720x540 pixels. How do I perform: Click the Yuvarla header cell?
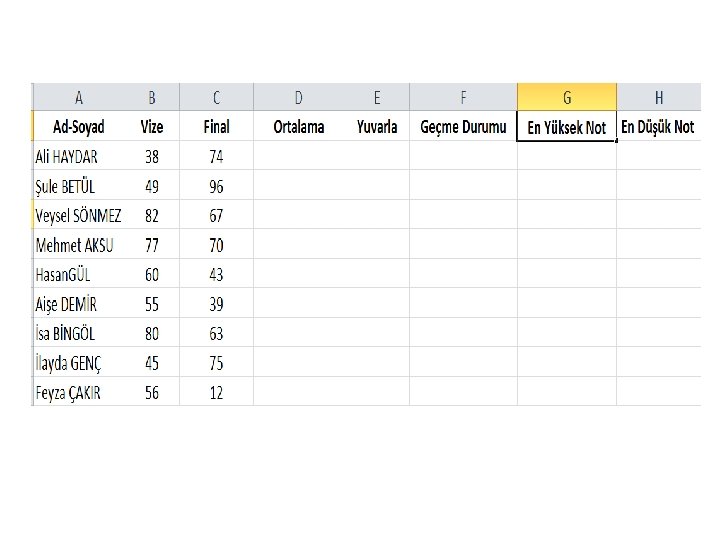pos(377,126)
